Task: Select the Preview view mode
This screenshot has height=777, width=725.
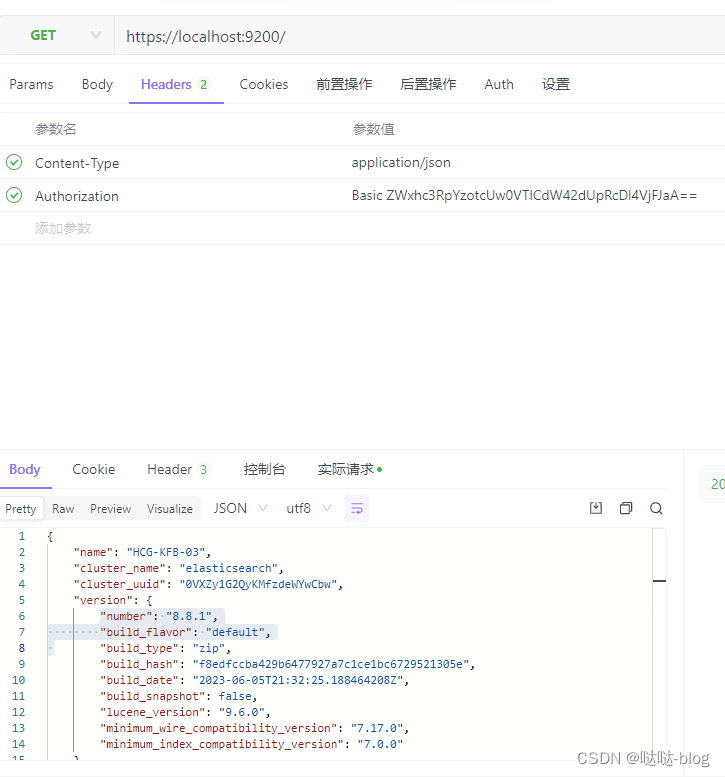Action: (x=111, y=509)
